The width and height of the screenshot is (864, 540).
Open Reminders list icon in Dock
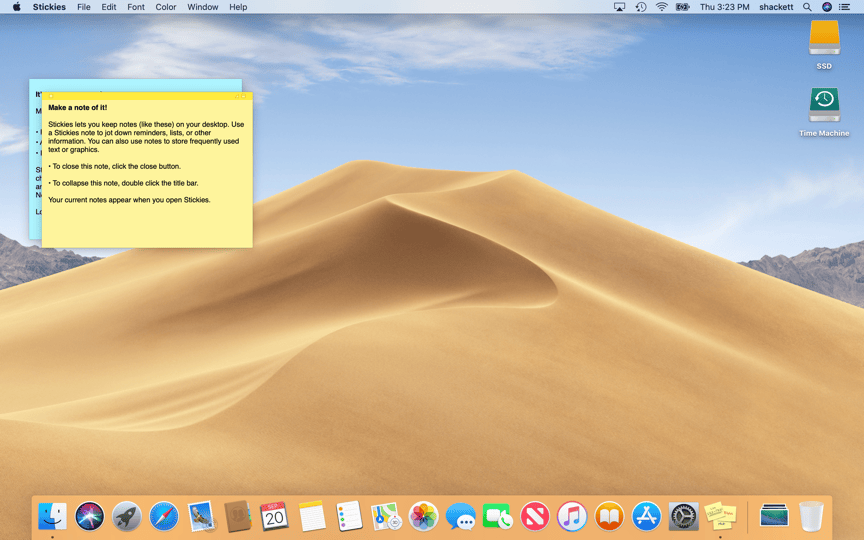(349, 516)
